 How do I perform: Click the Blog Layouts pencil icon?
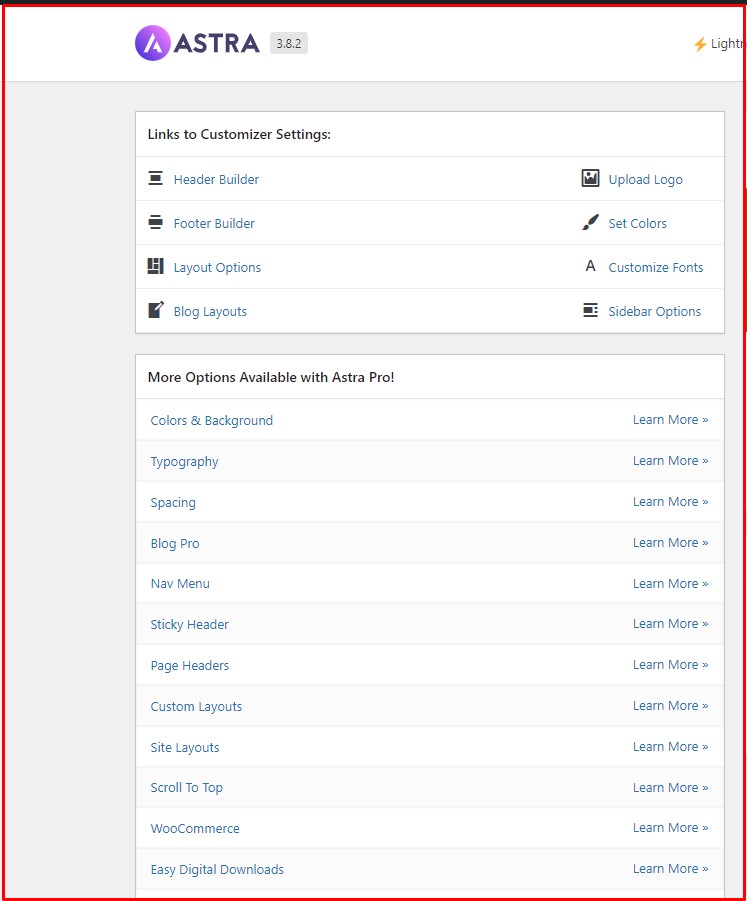click(156, 310)
